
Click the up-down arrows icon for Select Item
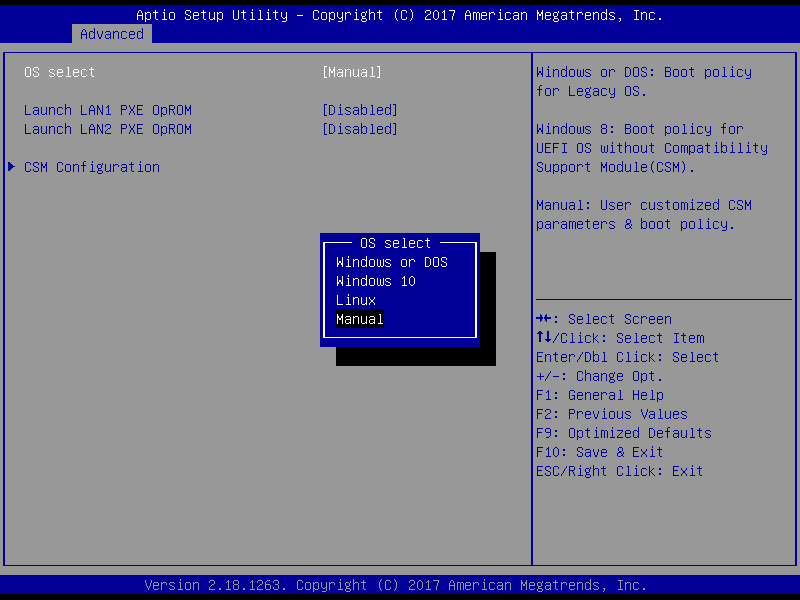(543, 338)
